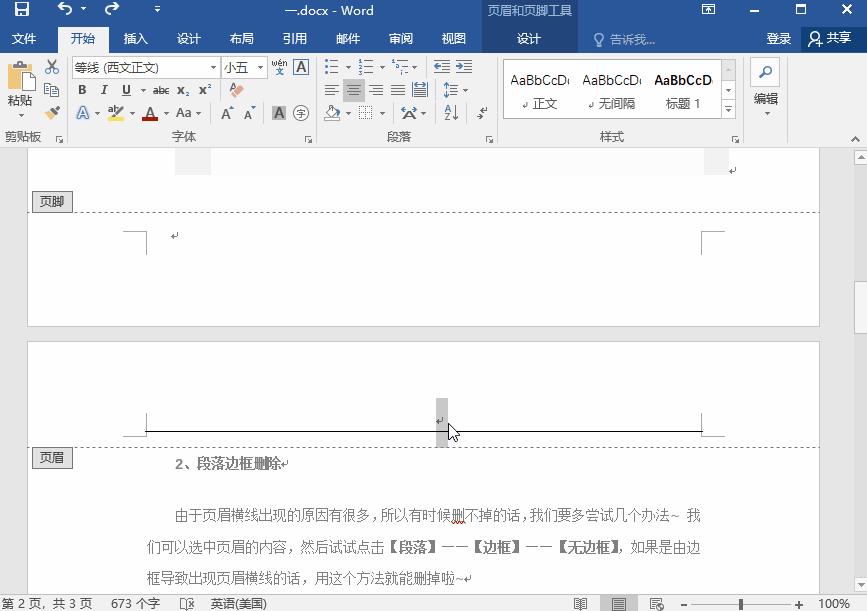Click the Clear All Formatting icon
The image size is (867, 611).
pos(236,89)
